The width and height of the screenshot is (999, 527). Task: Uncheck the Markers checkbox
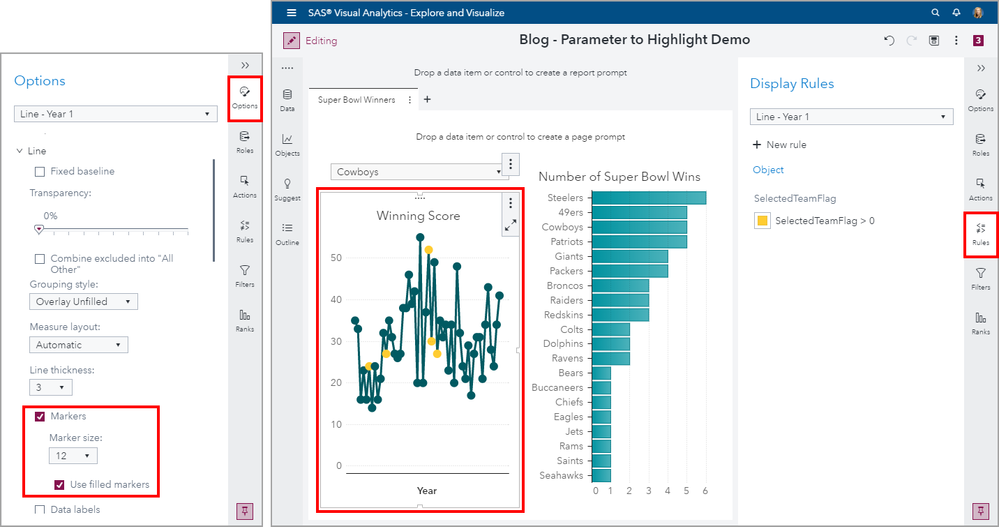point(40,416)
